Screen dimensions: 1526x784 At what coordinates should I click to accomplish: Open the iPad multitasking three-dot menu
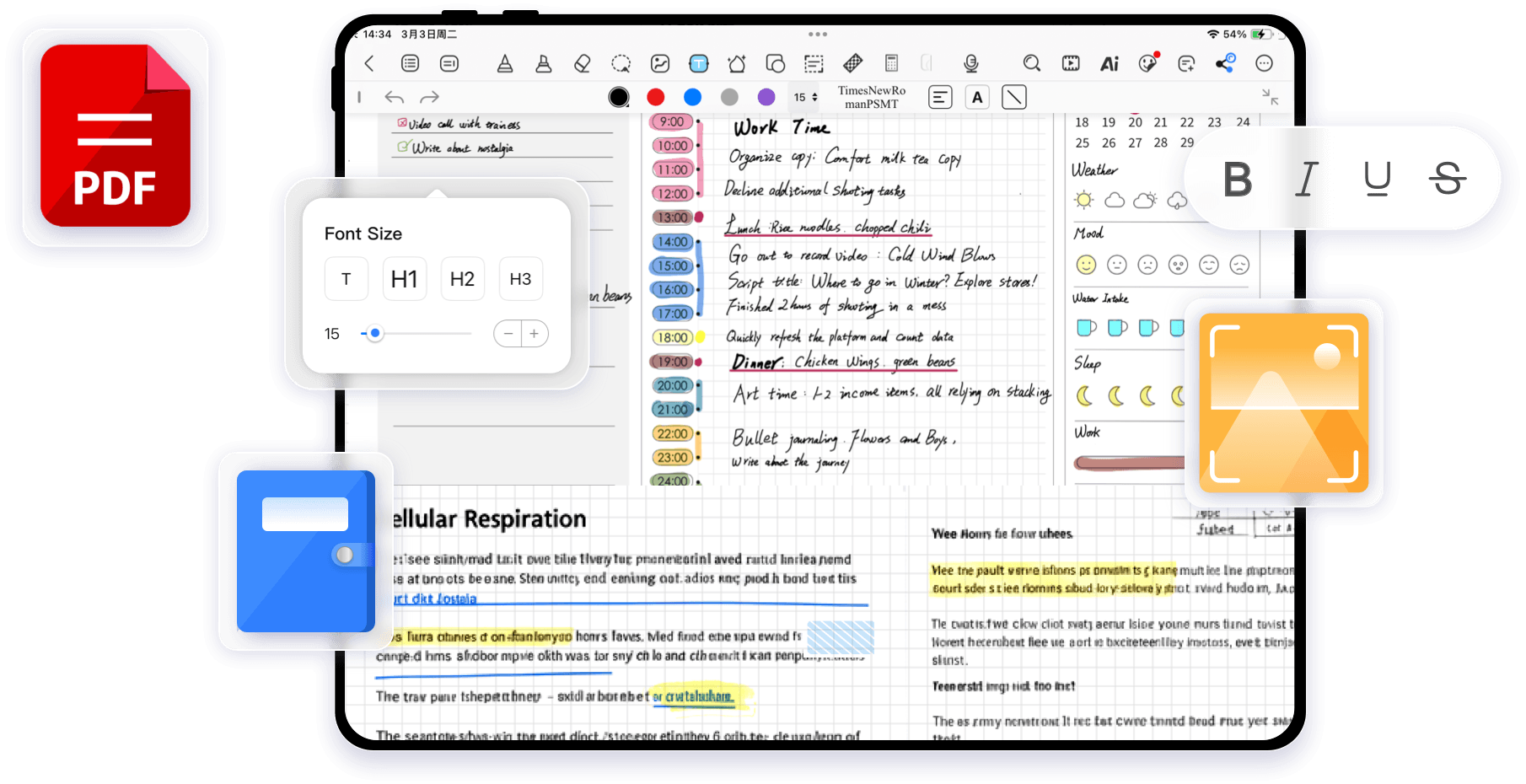tap(818, 35)
